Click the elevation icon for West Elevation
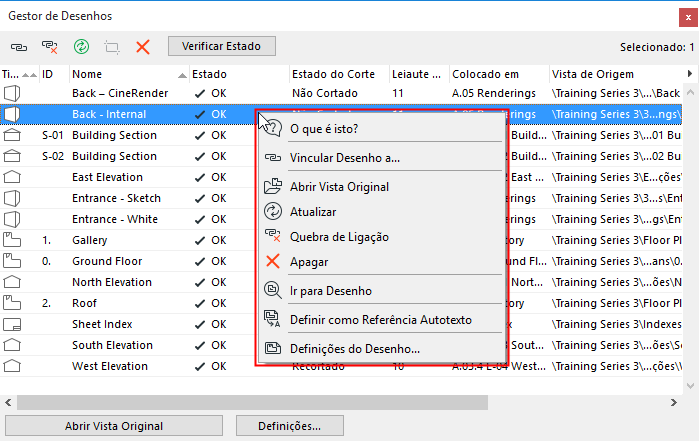Screen dimensions: 699x441 point(12,366)
